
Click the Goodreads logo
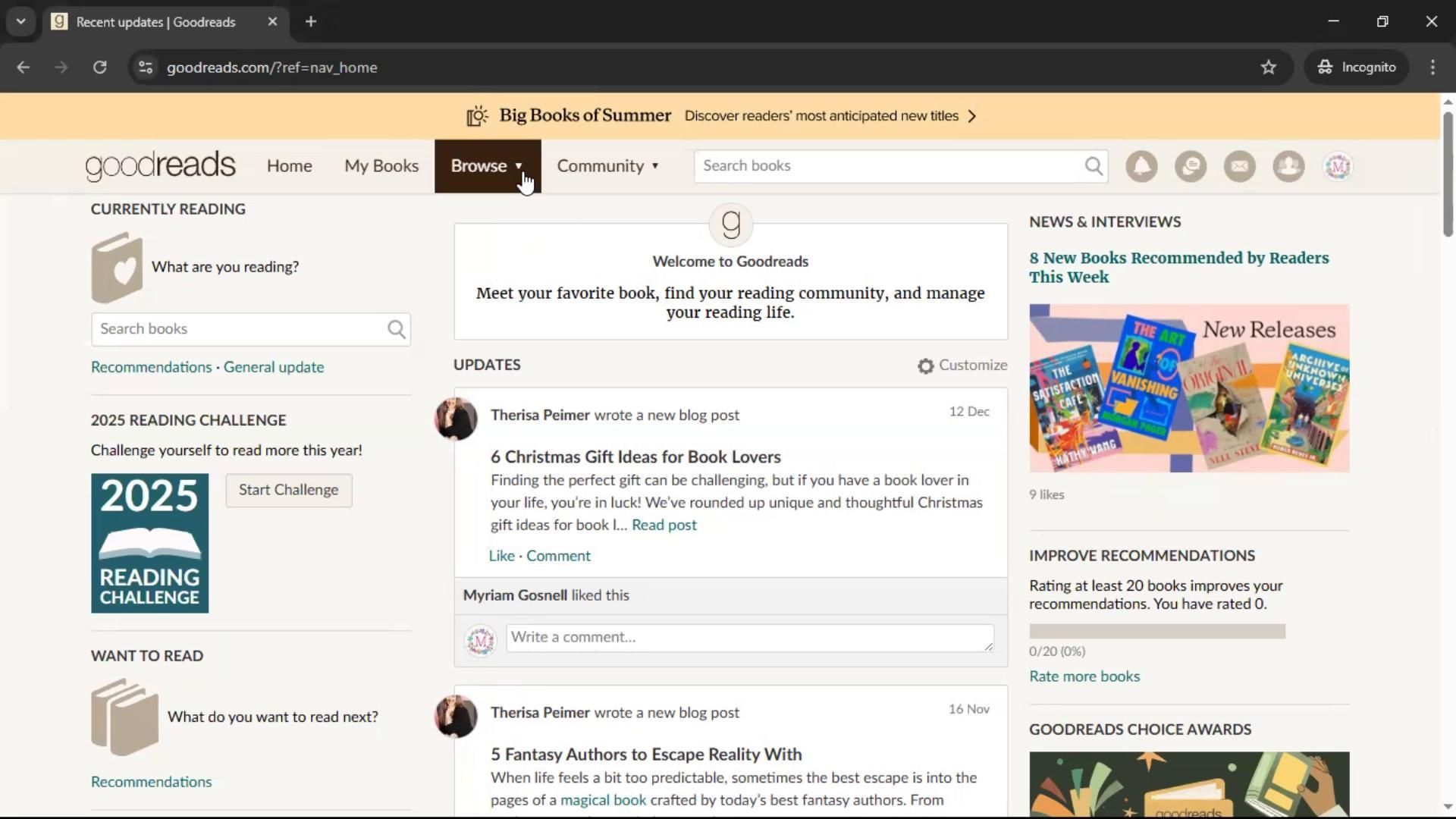160,166
